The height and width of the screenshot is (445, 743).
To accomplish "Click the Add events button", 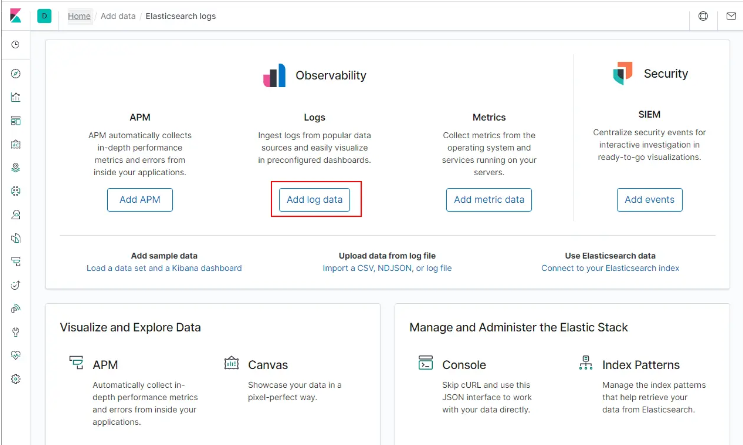I will pos(650,200).
